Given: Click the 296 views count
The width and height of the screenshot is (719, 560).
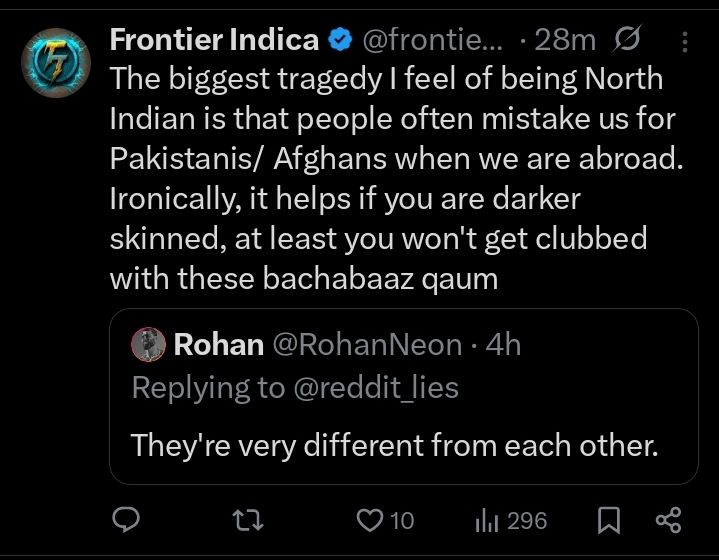Looking at the screenshot, I should (x=527, y=520).
